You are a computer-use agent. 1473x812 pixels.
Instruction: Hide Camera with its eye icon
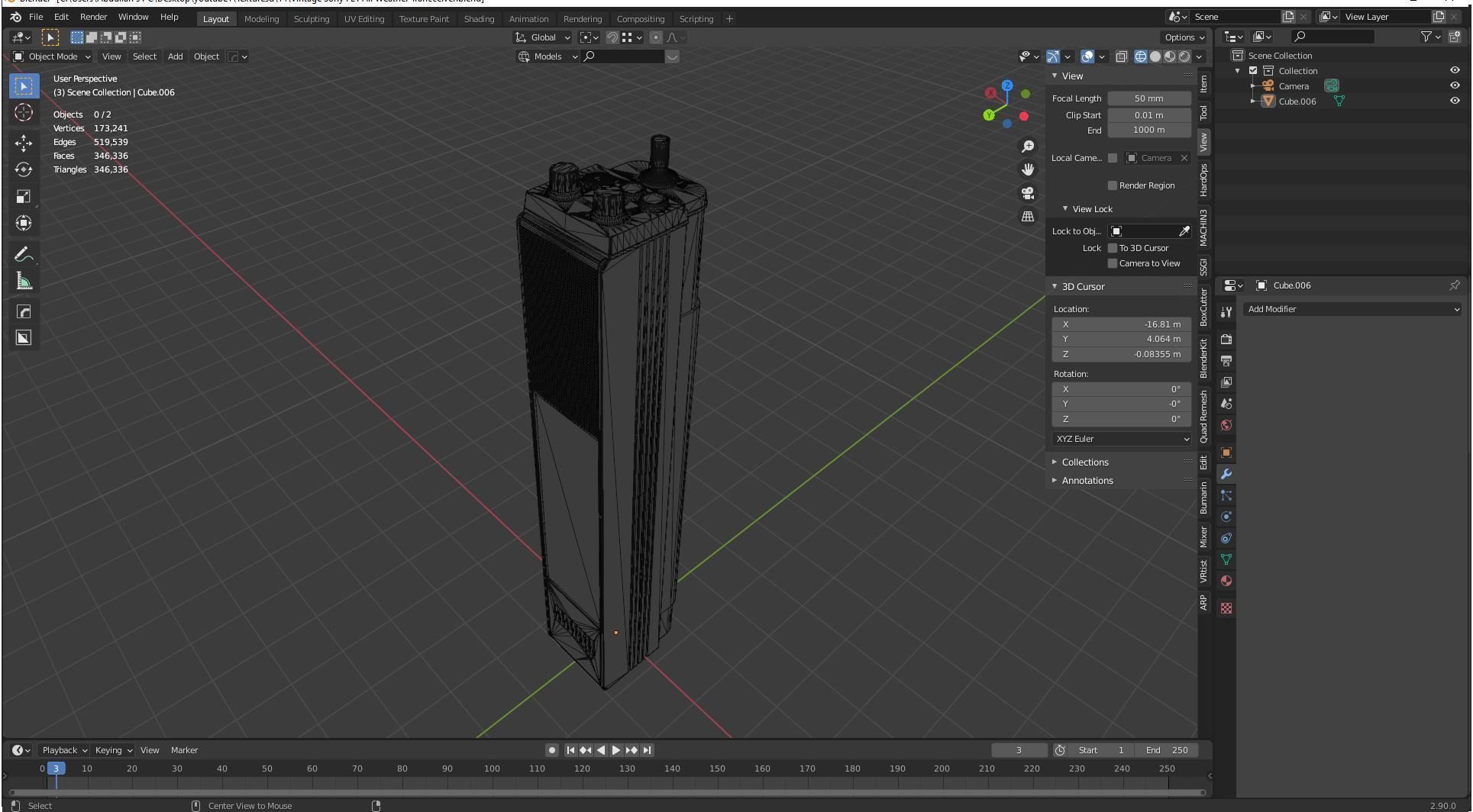[1455, 85]
